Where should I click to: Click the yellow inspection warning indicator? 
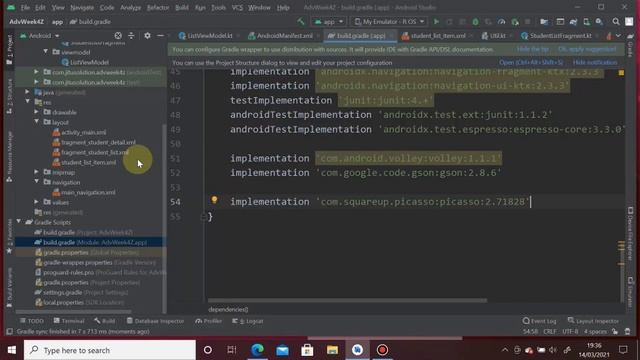click(x=621, y=73)
